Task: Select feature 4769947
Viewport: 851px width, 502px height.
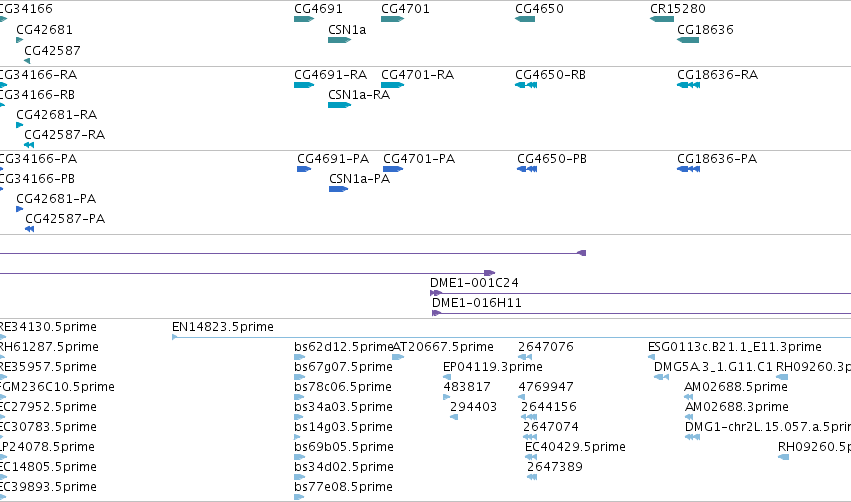Action: (x=545, y=387)
